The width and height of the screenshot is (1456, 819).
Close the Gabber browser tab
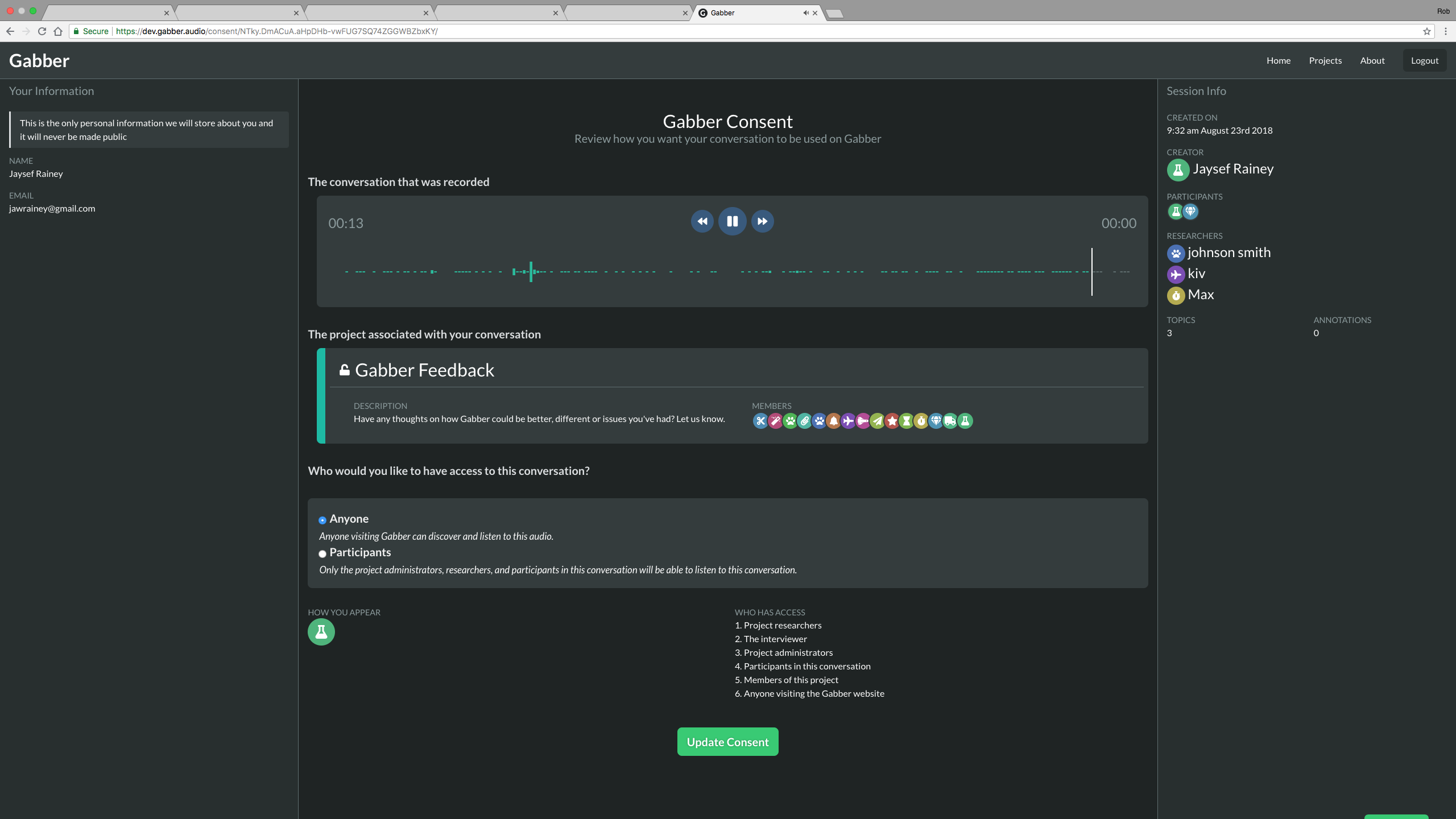pos(815,13)
